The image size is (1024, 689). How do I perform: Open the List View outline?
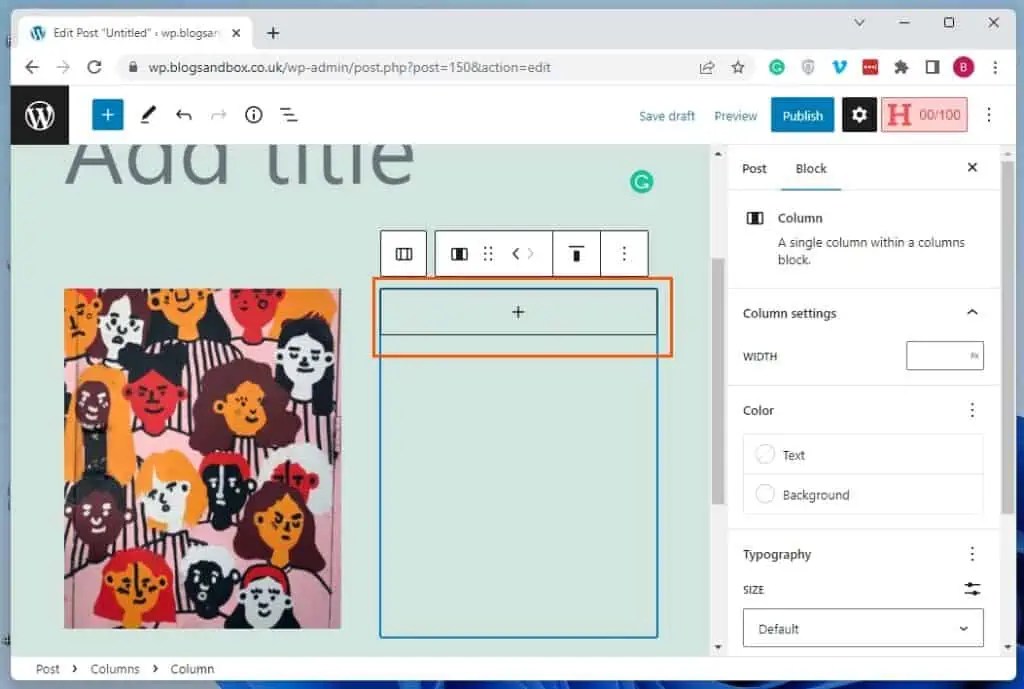point(289,114)
